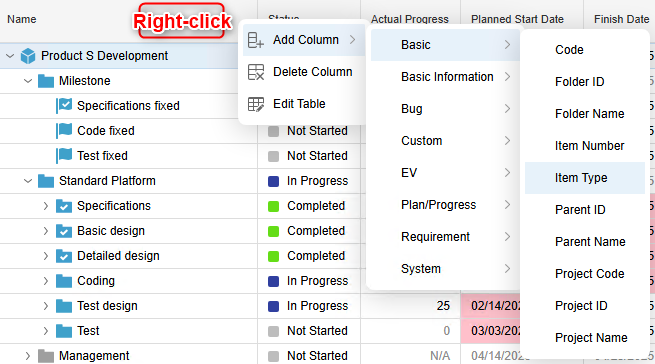Click the gray Management folder icon
The image size is (655, 364).
[x=46, y=356]
